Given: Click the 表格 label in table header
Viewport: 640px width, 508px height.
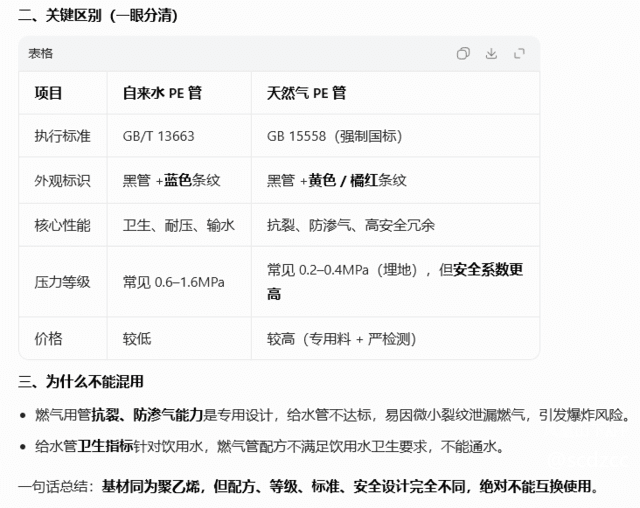Looking at the screenshot, I should 41,54.
